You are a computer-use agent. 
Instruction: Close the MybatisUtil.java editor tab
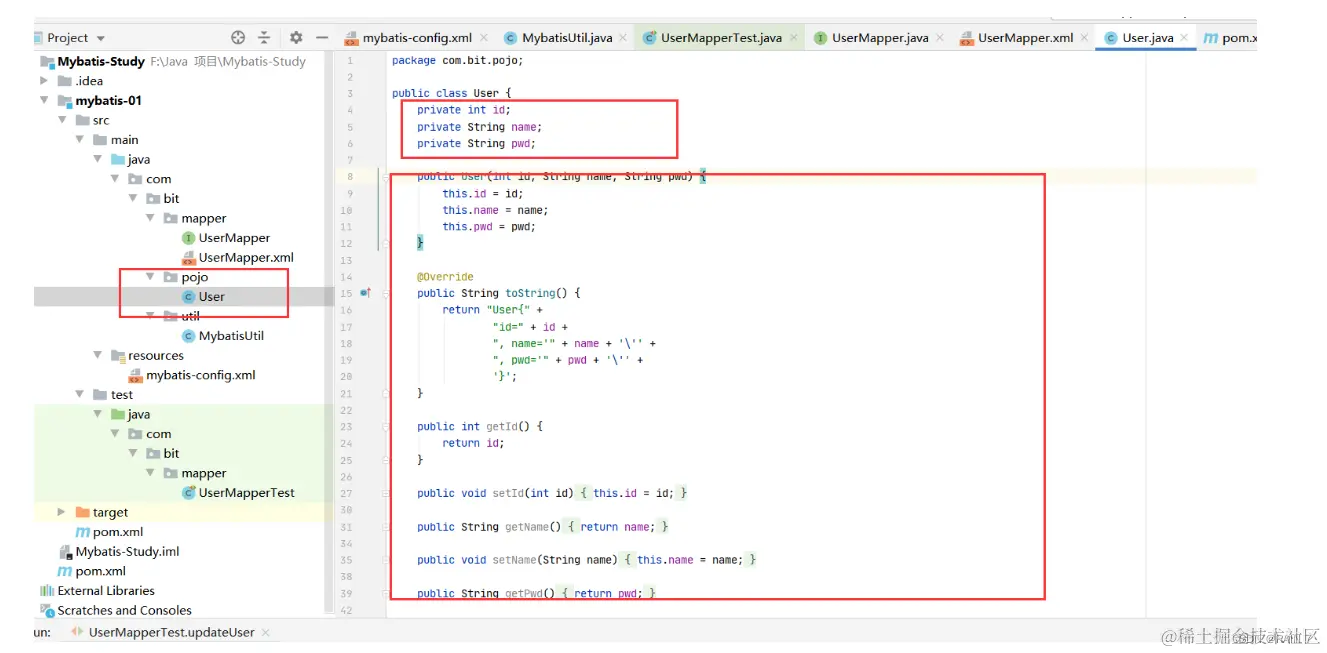tap(624, 37)
